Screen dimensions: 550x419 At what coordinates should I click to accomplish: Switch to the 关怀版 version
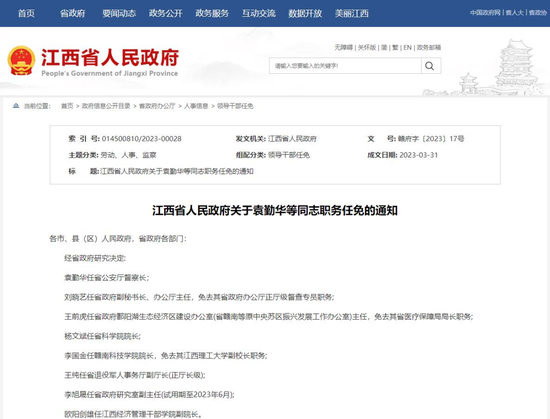[x=367, y=47]
